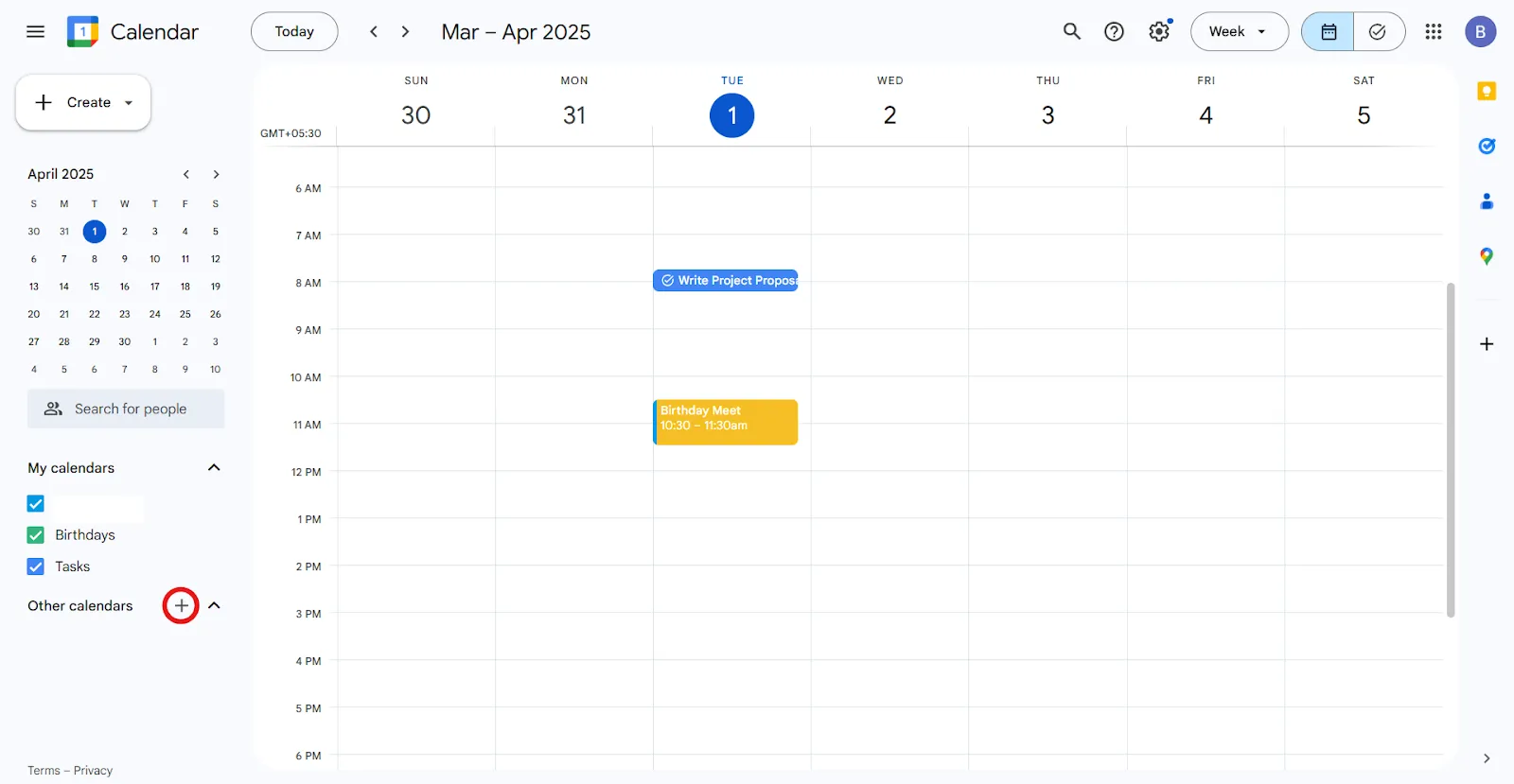Switch to the Tasks view tab
This screenshot has width=1514, height=784.
coord(1379,31)
